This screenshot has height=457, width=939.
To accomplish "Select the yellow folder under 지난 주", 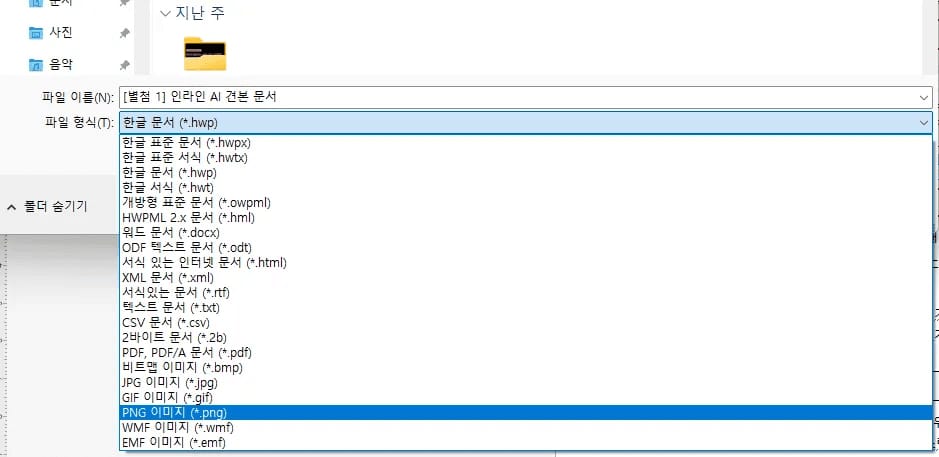I will click(205, 54).
